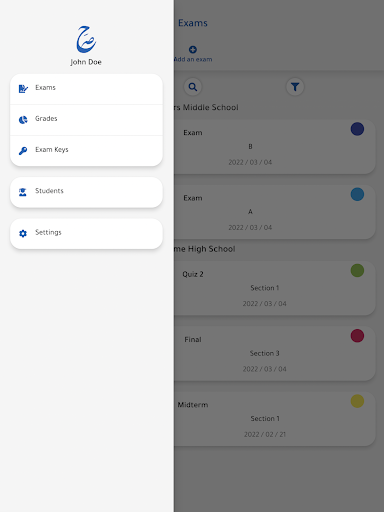This screenshot has height=512, width=384.
Task: Click the Add an exam label
Action: pos(193,59)
